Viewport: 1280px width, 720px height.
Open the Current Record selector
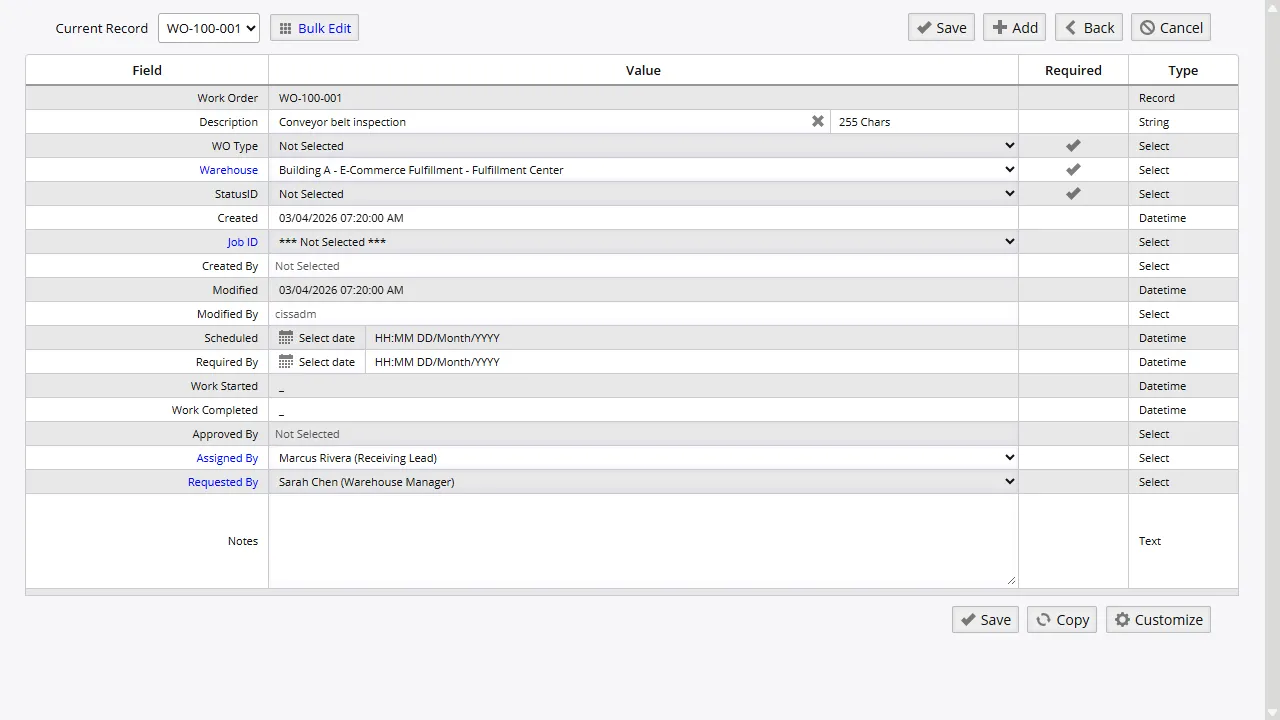[x=208, y=27]
